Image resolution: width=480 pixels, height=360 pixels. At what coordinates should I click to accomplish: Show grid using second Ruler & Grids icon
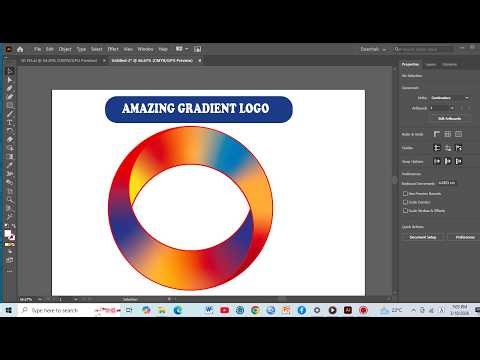tap(448, 134)
